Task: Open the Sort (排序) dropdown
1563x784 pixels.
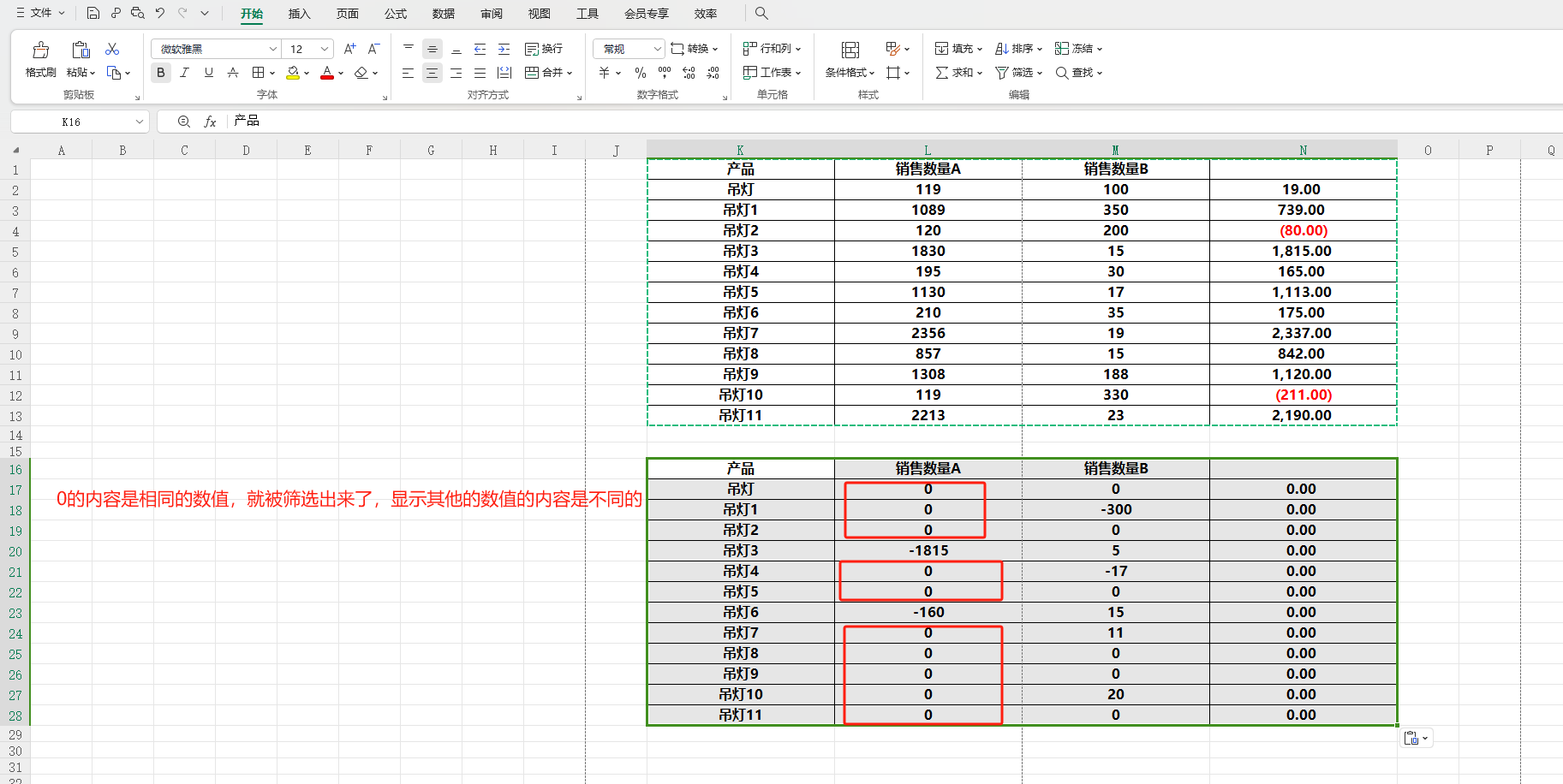Action: pyautogui.click(x=1018, y=49)
